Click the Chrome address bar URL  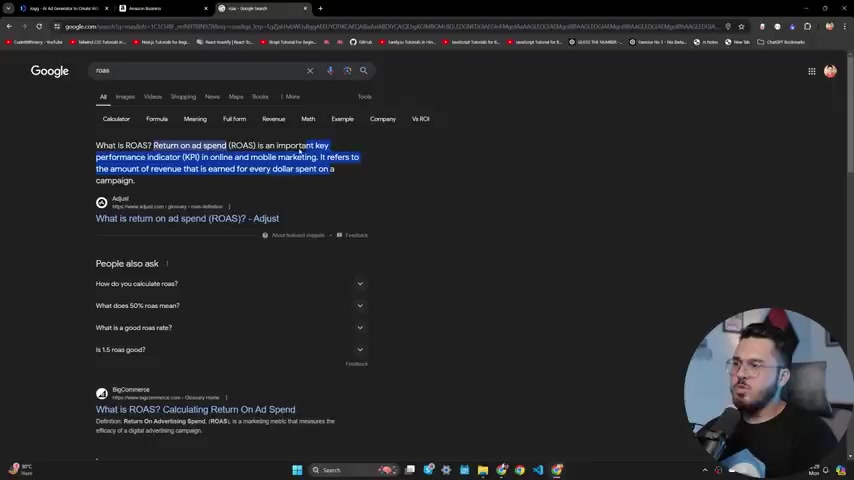click(392, 27)
